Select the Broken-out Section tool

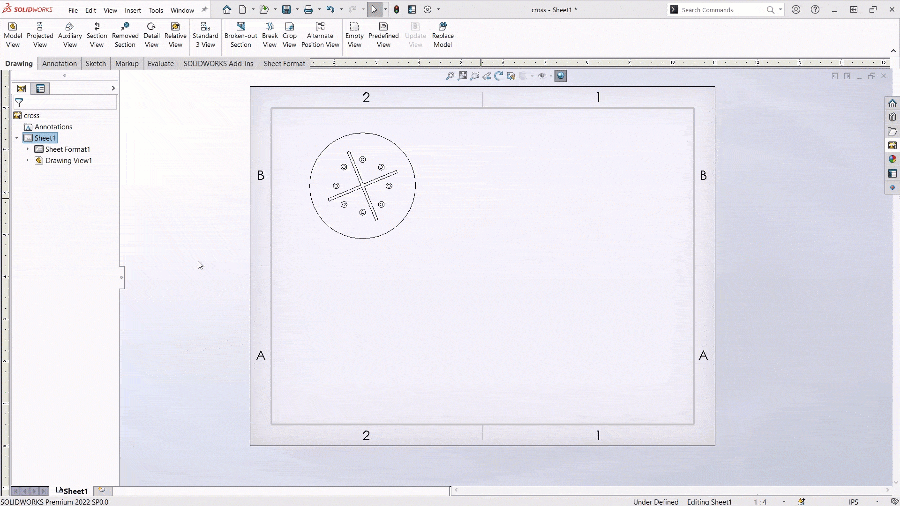pos(240,35)
